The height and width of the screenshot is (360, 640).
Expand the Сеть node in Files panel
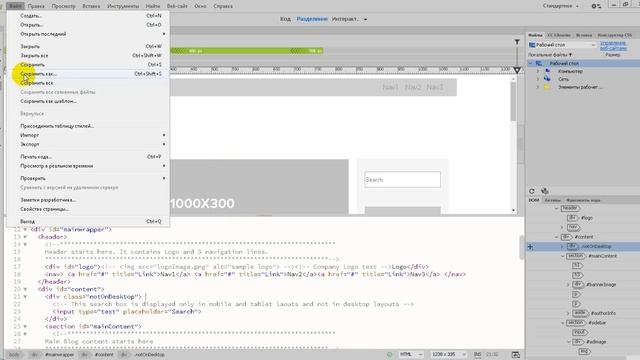[538, 79]
